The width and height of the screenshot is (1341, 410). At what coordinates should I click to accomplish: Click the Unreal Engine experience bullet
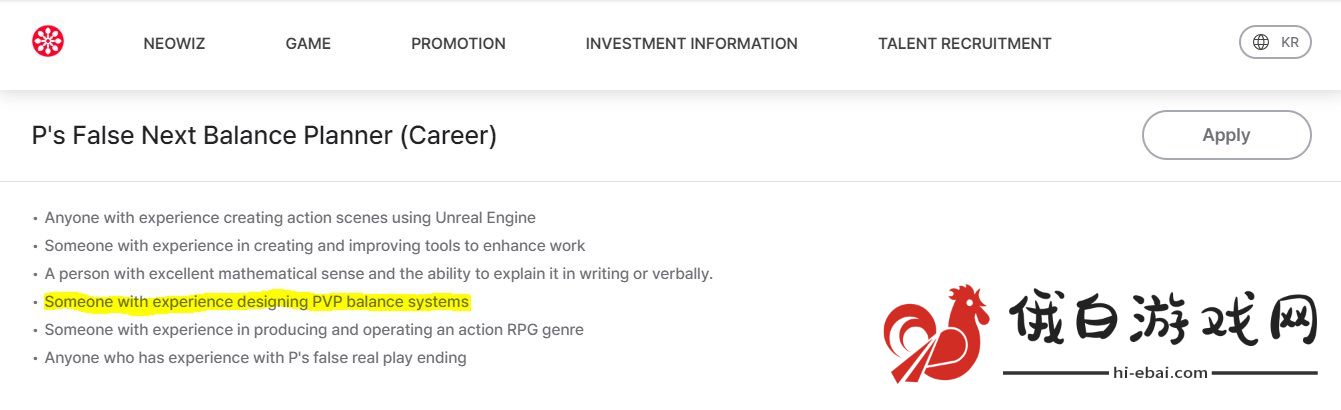290,217
